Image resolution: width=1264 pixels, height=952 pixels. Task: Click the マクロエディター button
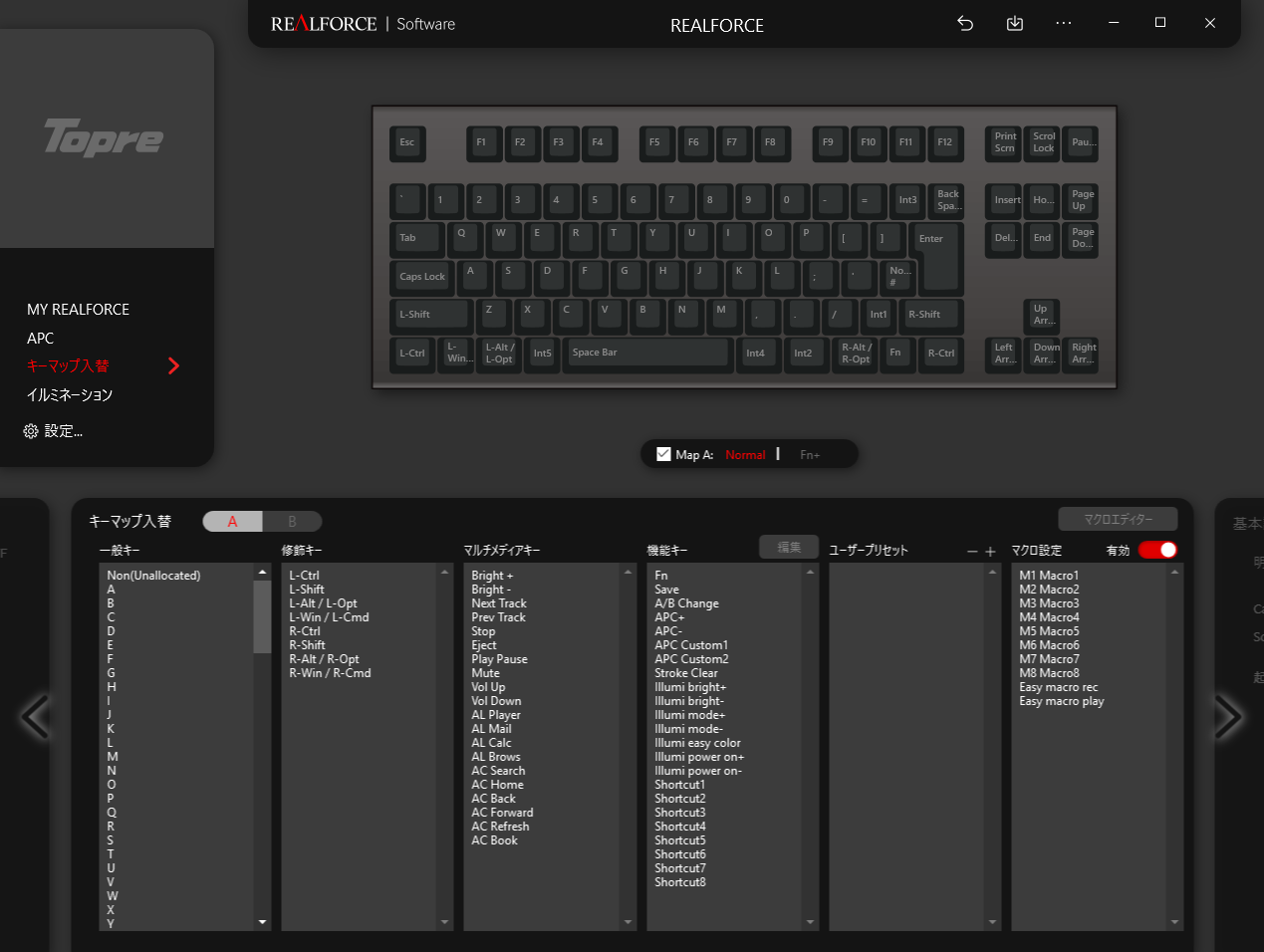click(1118, 519)
